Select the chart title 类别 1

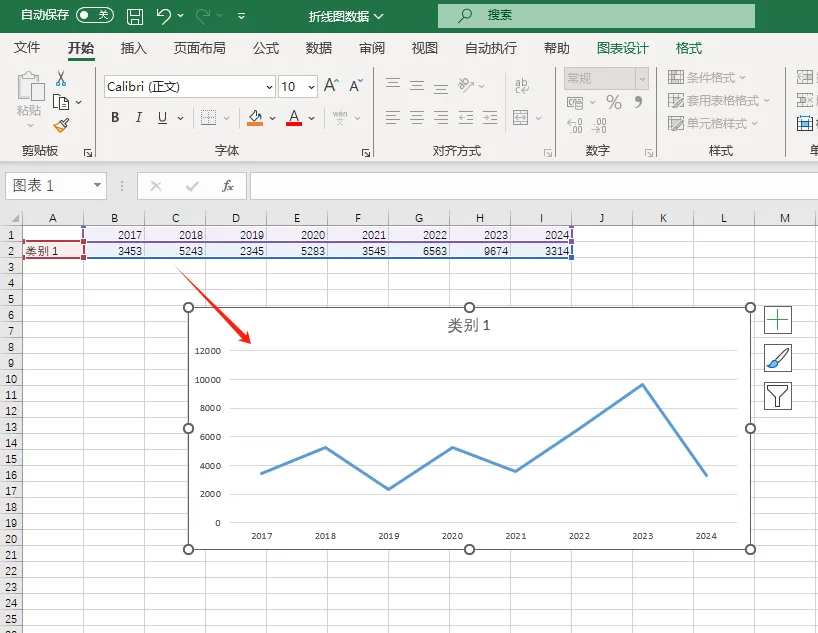pos(468,326)
